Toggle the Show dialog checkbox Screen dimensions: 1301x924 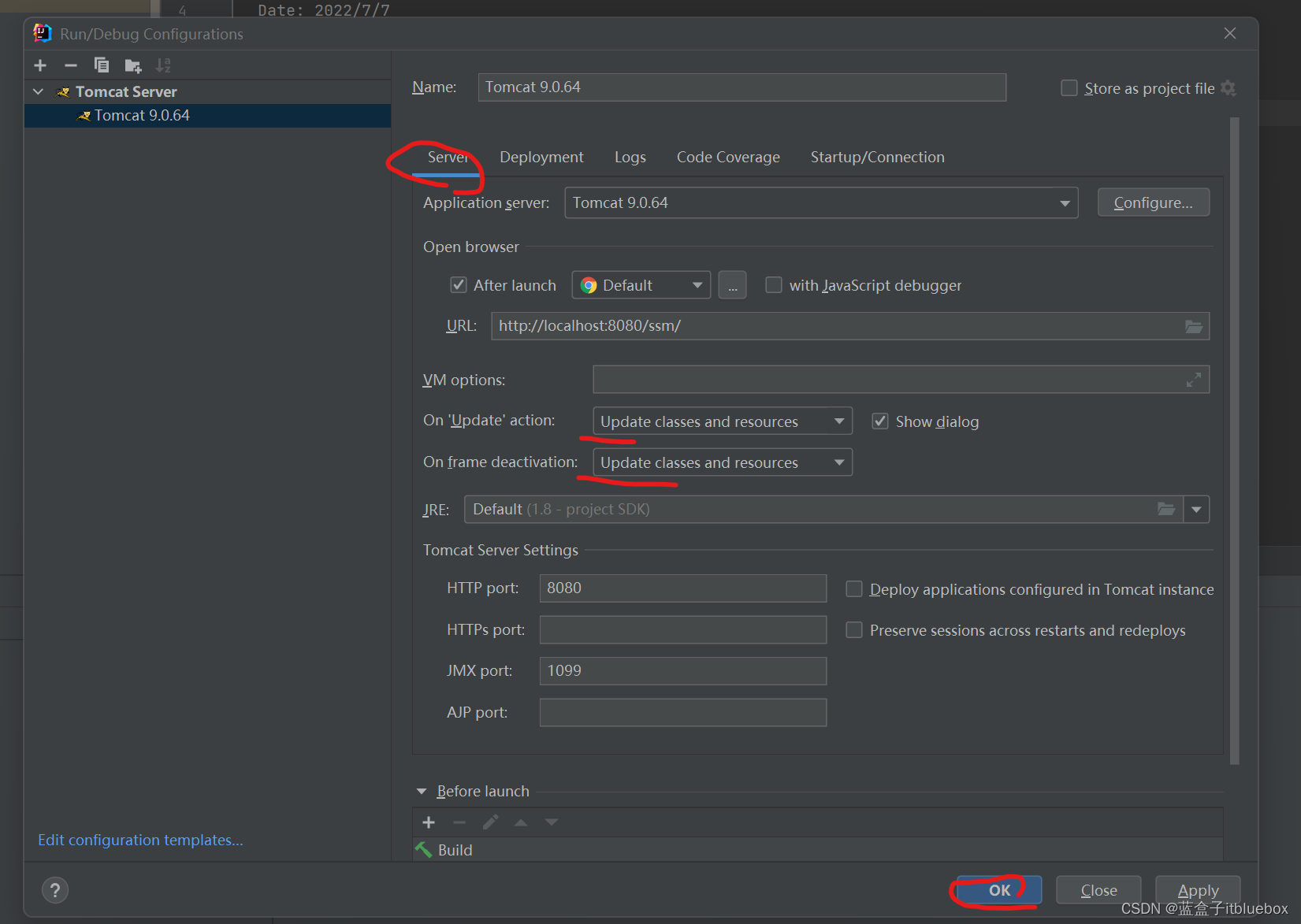(x=880, y=421)
